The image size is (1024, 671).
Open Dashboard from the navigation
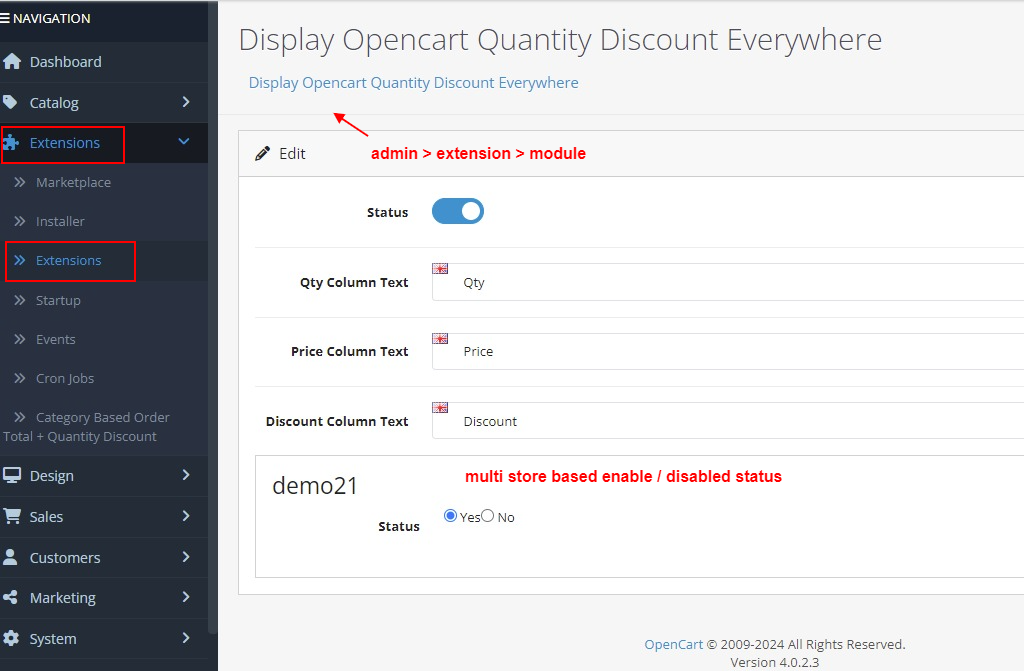click(x=104, y=62)
